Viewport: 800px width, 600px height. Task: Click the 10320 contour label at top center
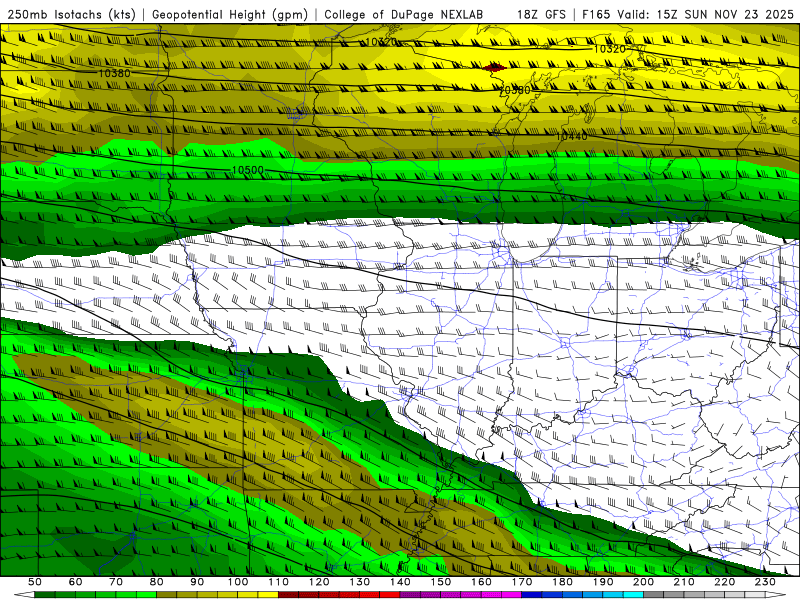click(381, 42)
